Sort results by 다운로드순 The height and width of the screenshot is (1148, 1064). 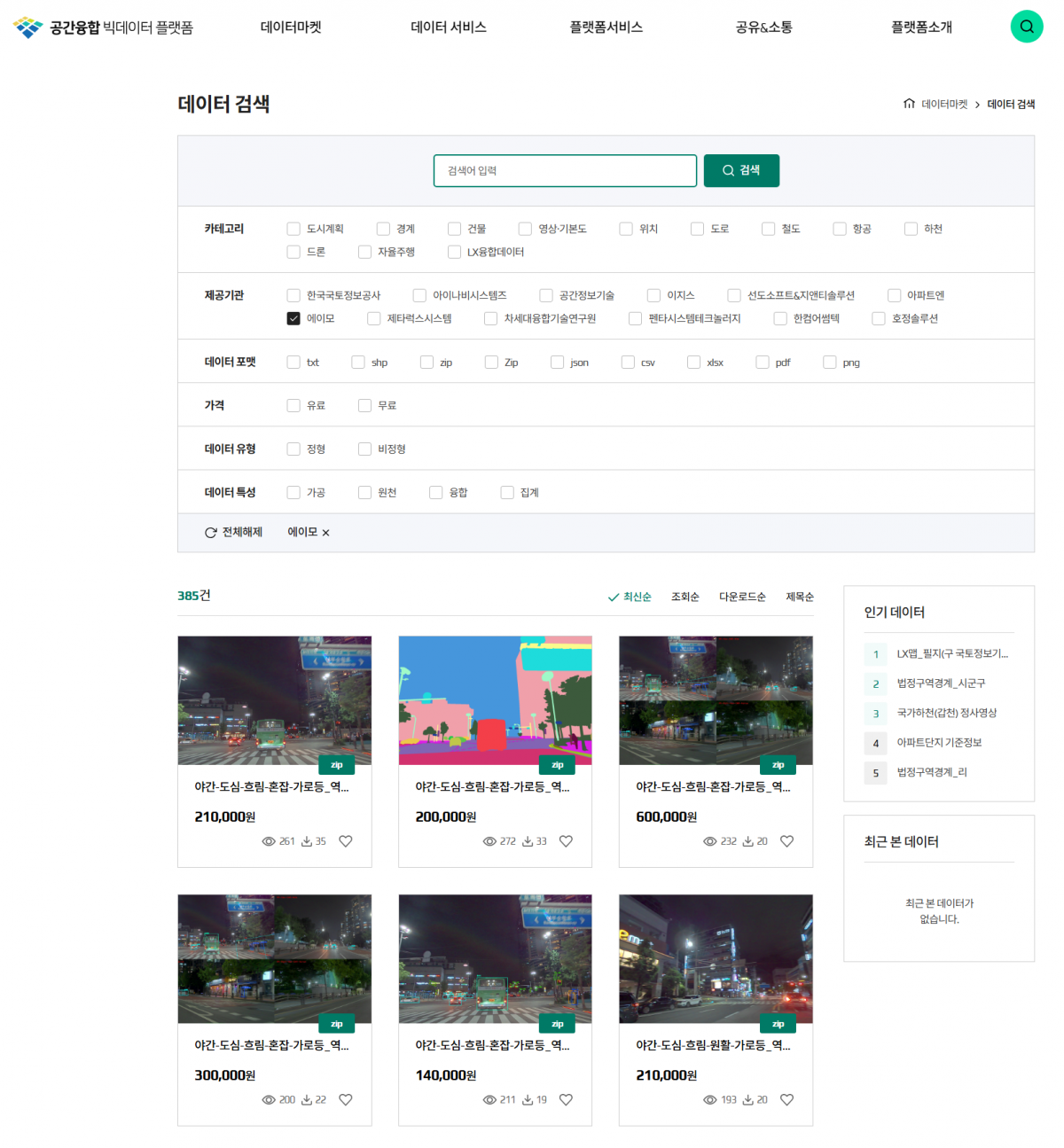(x=742, y=597)
